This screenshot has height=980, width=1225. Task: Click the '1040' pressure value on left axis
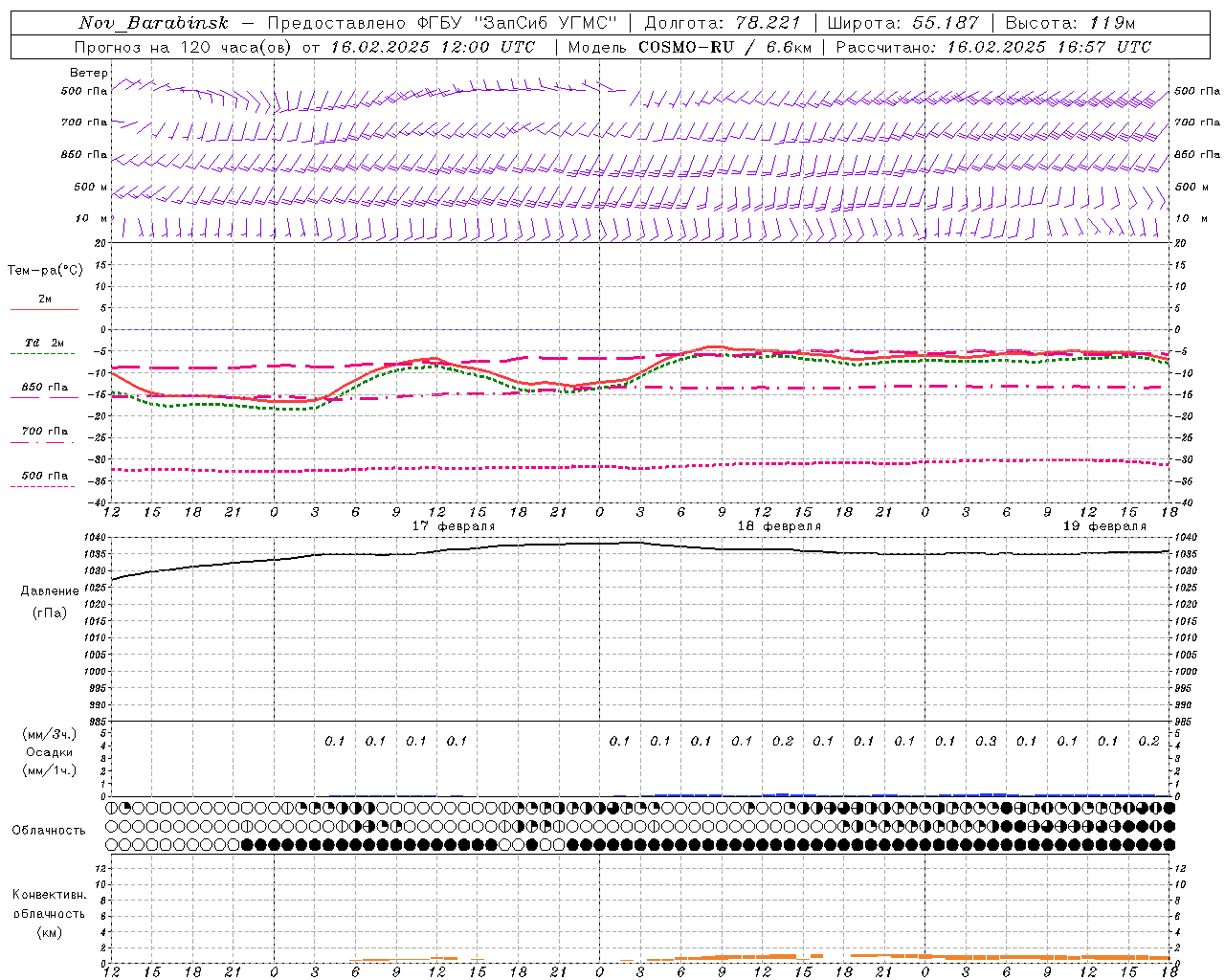[x=93, y=537]
